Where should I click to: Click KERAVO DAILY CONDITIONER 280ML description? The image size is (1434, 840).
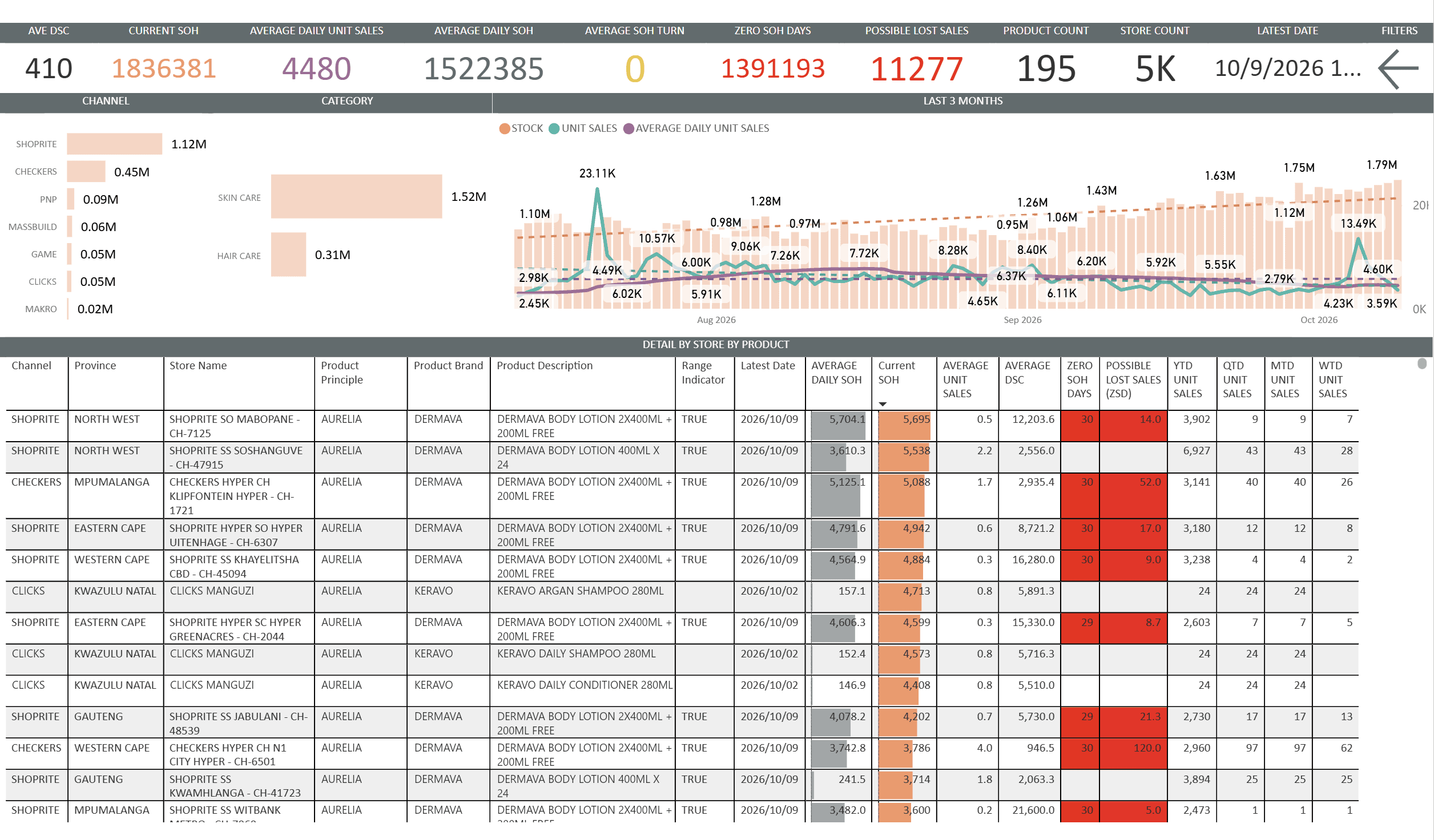[585, 685]
